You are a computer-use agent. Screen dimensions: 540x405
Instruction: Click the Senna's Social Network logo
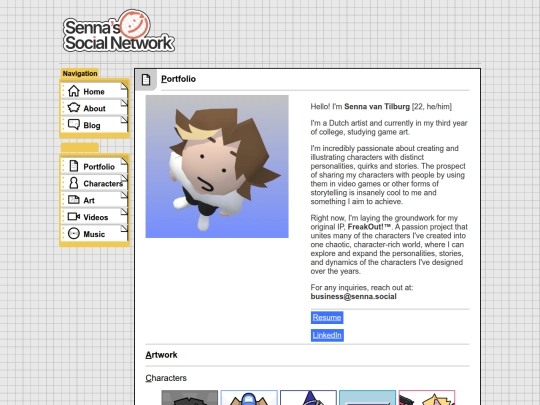click(x=119, y=31)
